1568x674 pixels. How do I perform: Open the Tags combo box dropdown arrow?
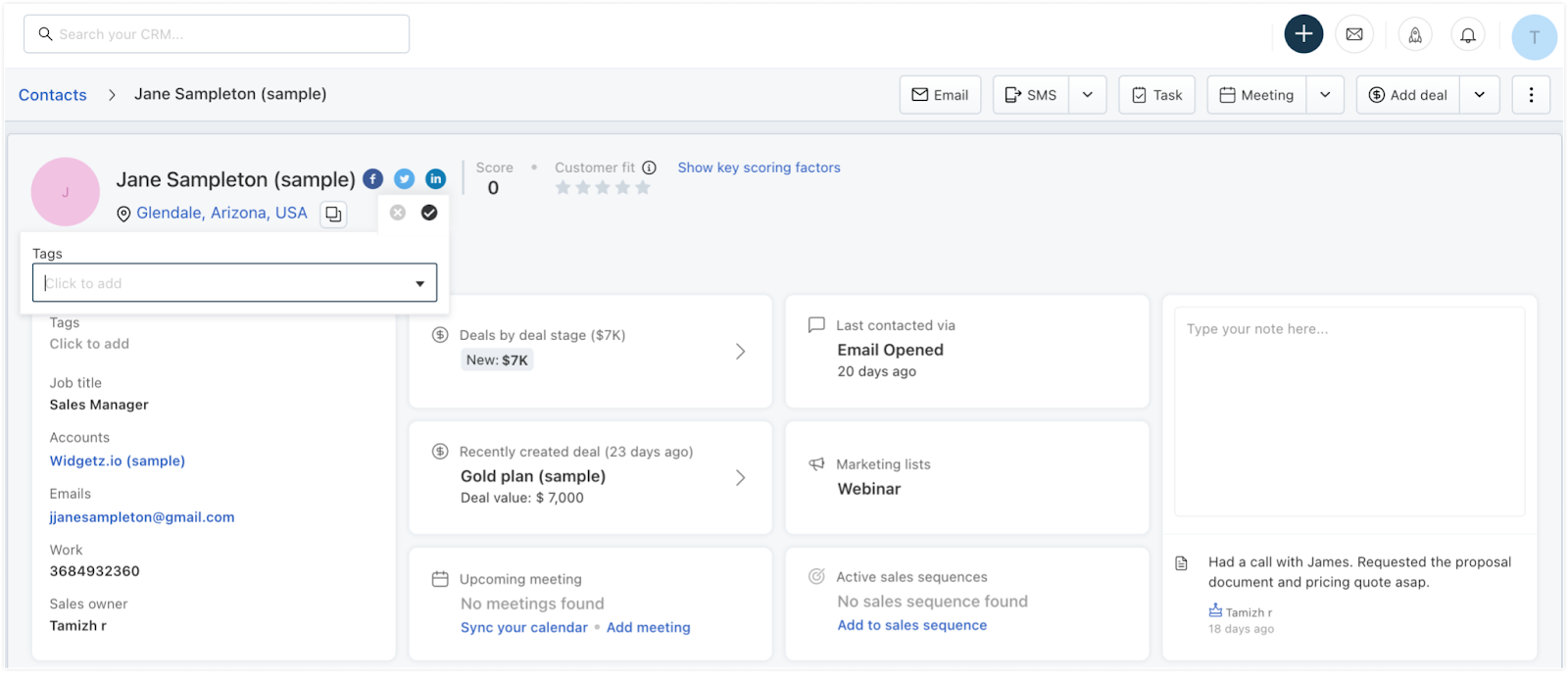coord(419,284)
